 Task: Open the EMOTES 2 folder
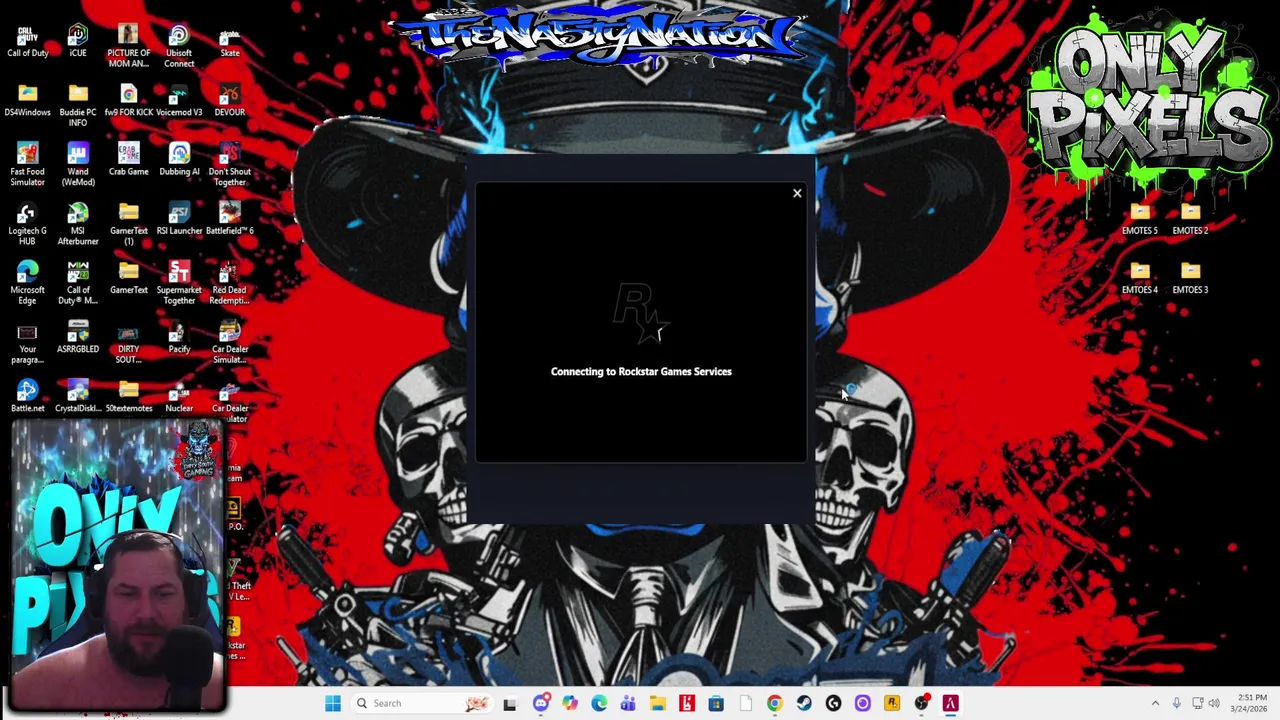(x=1190, y=220)
